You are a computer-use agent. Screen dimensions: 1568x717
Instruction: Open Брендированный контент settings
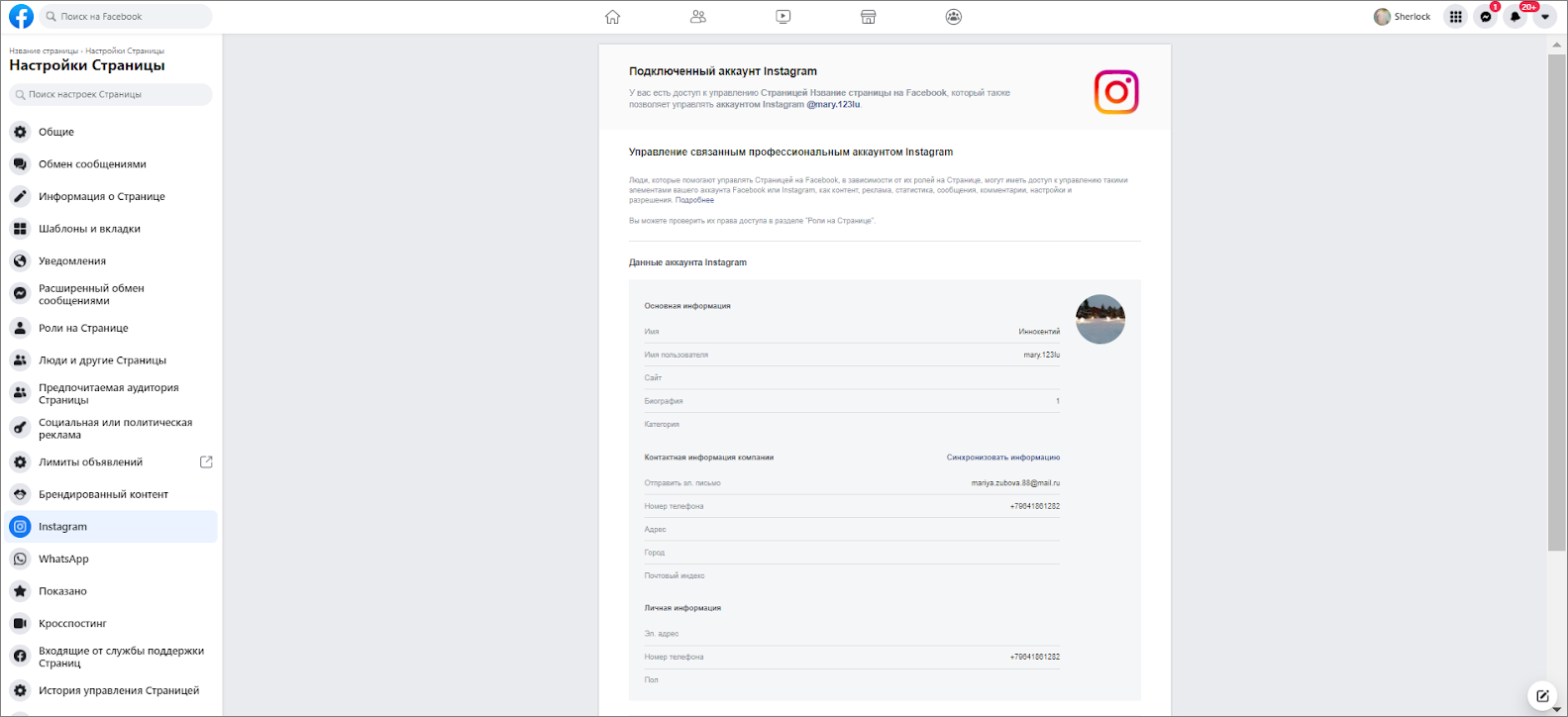(111, 494)
